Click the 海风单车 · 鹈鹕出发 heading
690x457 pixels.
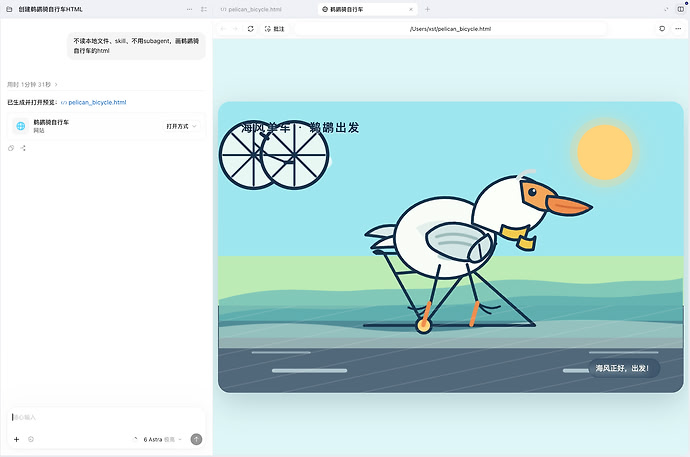coord(300,128)
